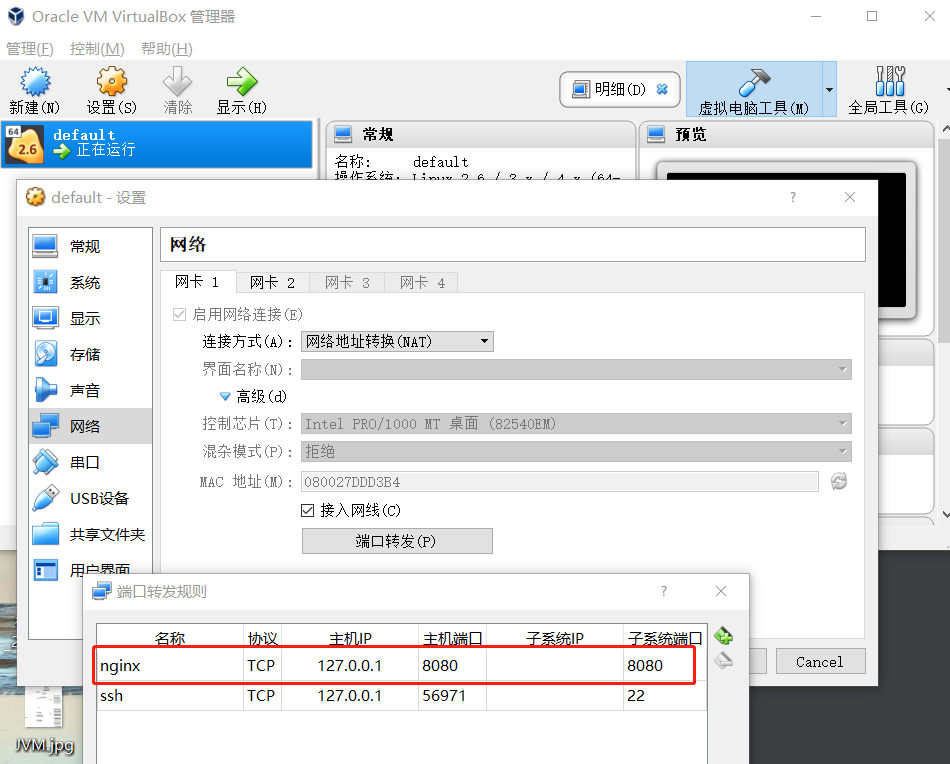Open interface Name (界面名称) dropdown
This screenshot has height=764, width=950.
click(576, 370)
